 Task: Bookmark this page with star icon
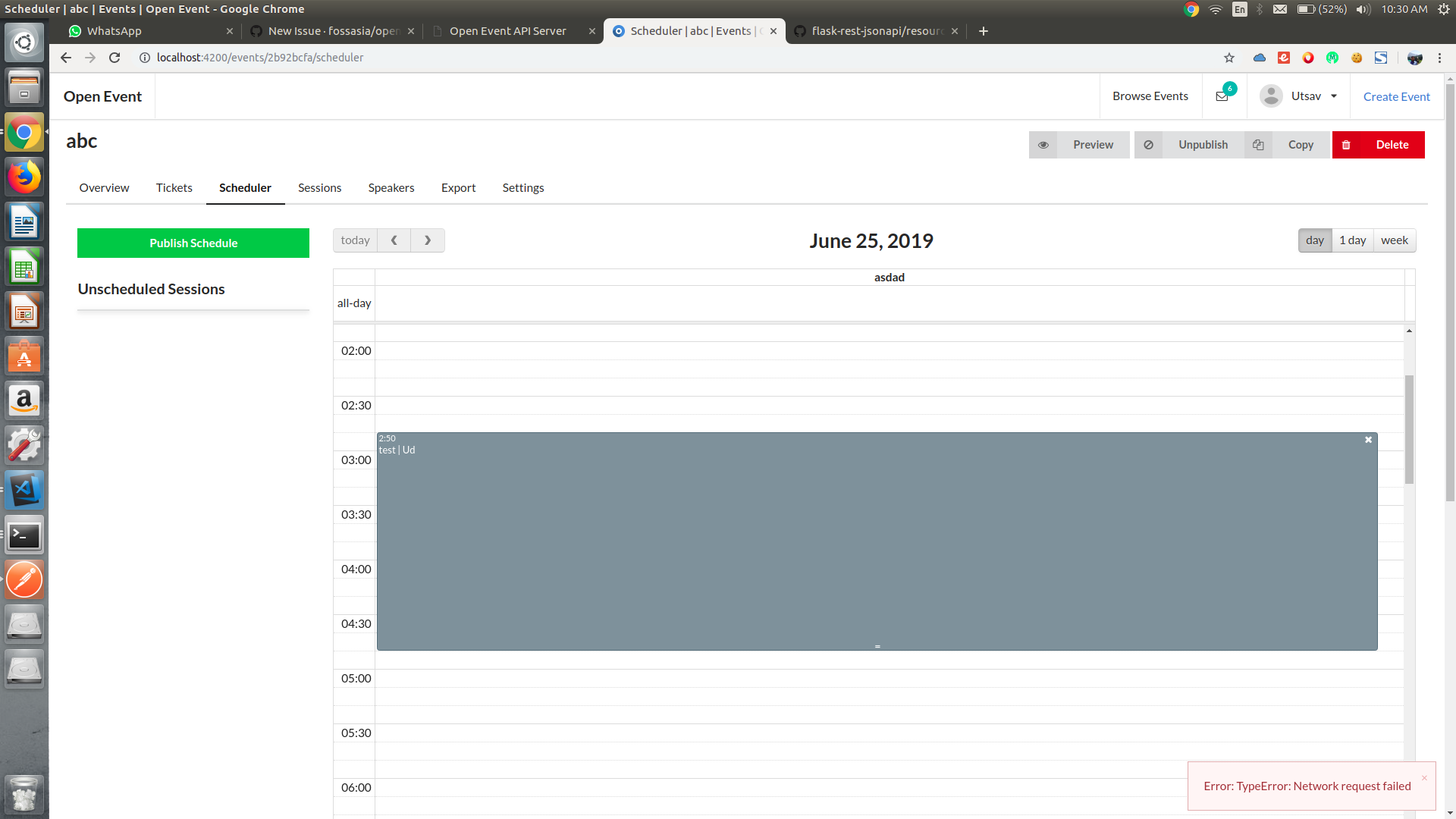click(x=1229, y=58)
